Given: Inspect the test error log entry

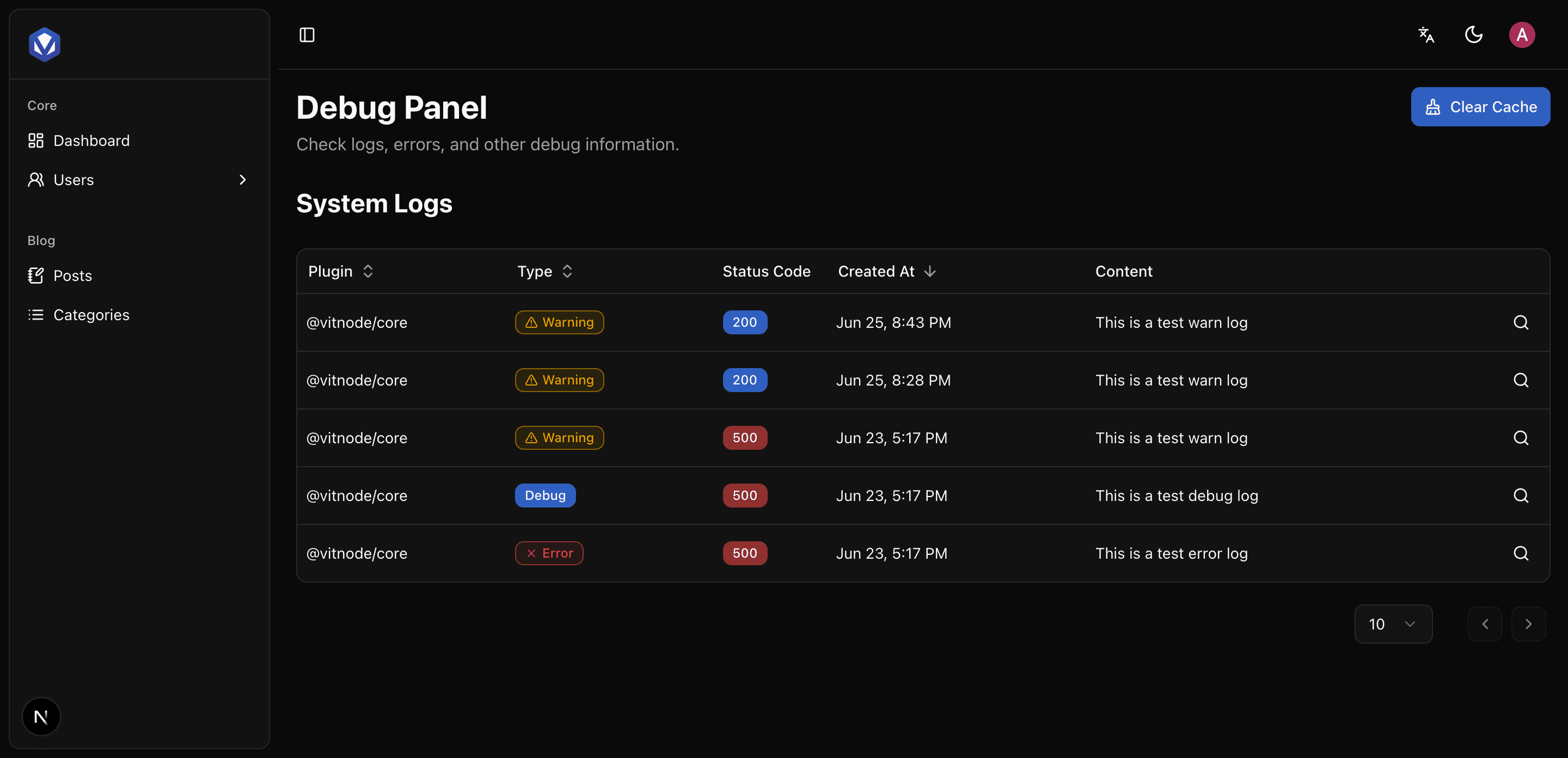Looking at the screenshot, I should [1521, 553].
